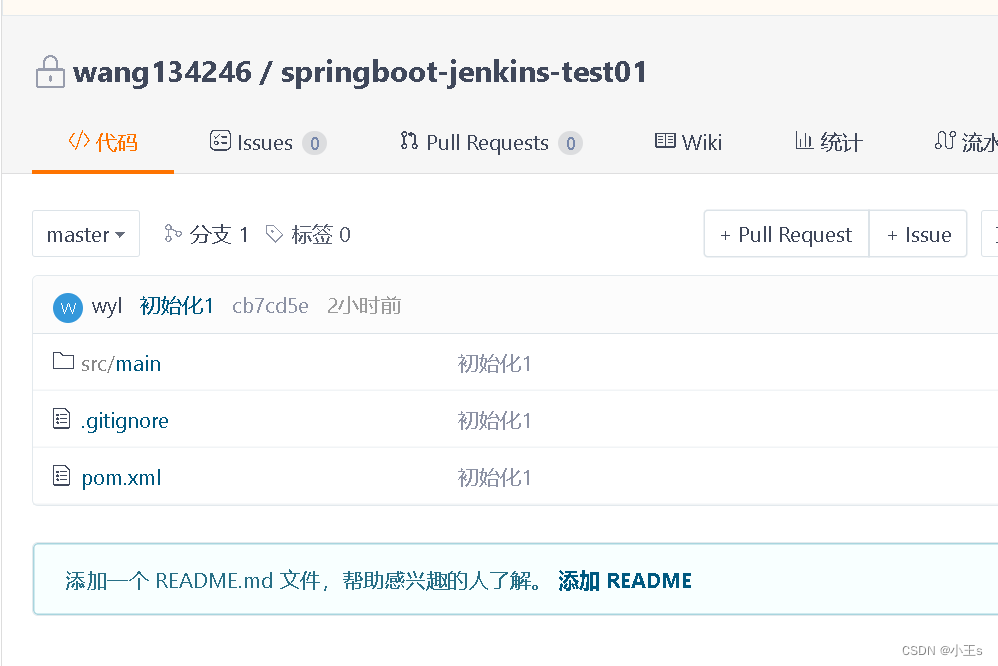Screen dimensions: 998x666
Task: Click the file icon beside .gitignore
Action: tap(60, 420)
